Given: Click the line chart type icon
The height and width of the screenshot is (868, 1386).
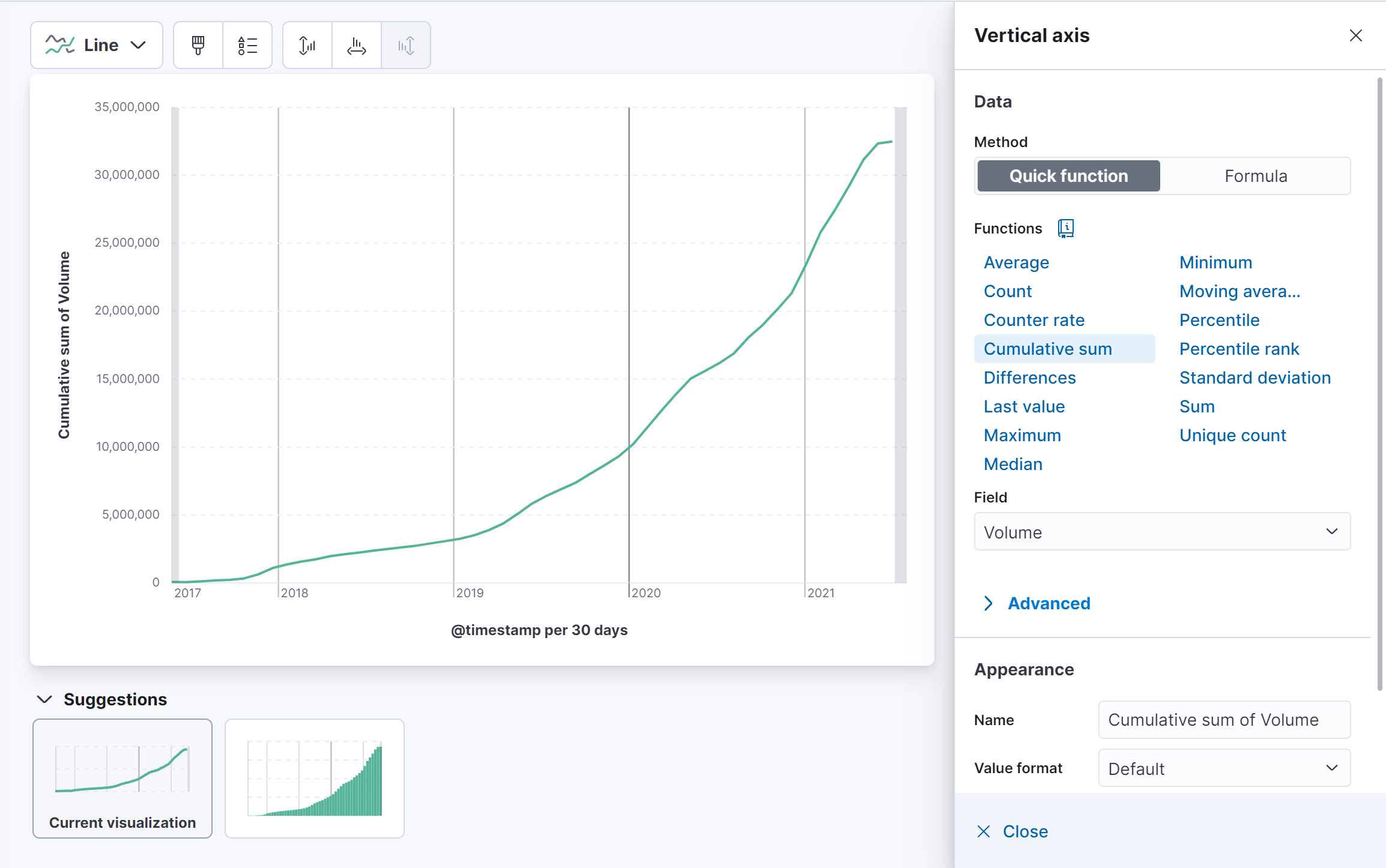Looking at the screenshot, I should pyautogui.click(x=60, y=45).
